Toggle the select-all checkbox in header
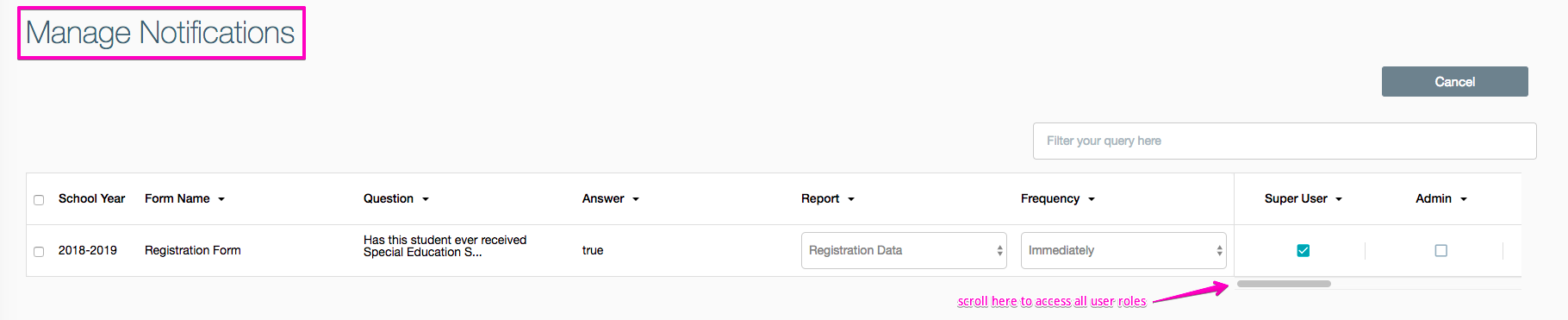 point(39,200)
